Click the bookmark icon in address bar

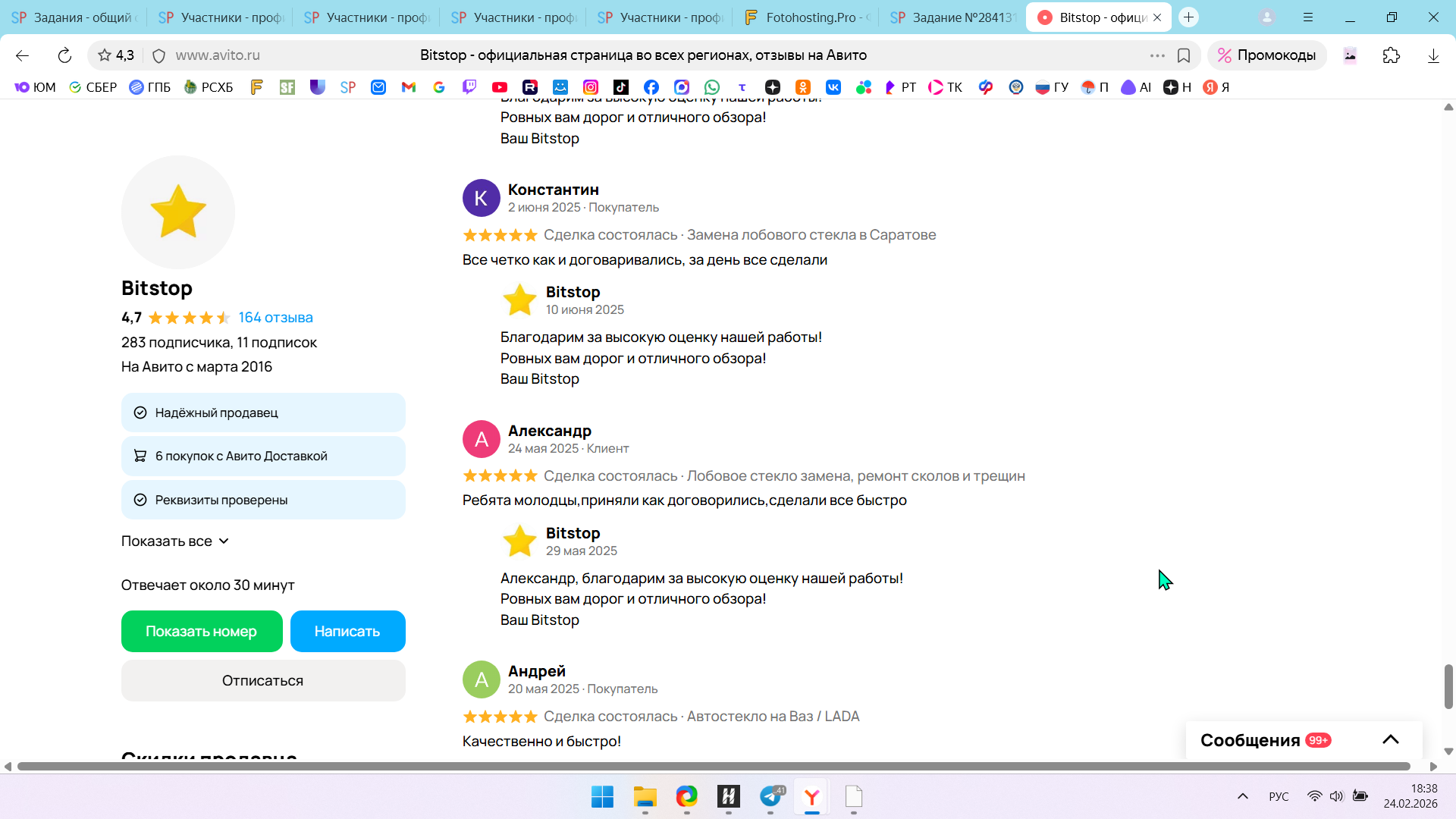[1184, 55]
